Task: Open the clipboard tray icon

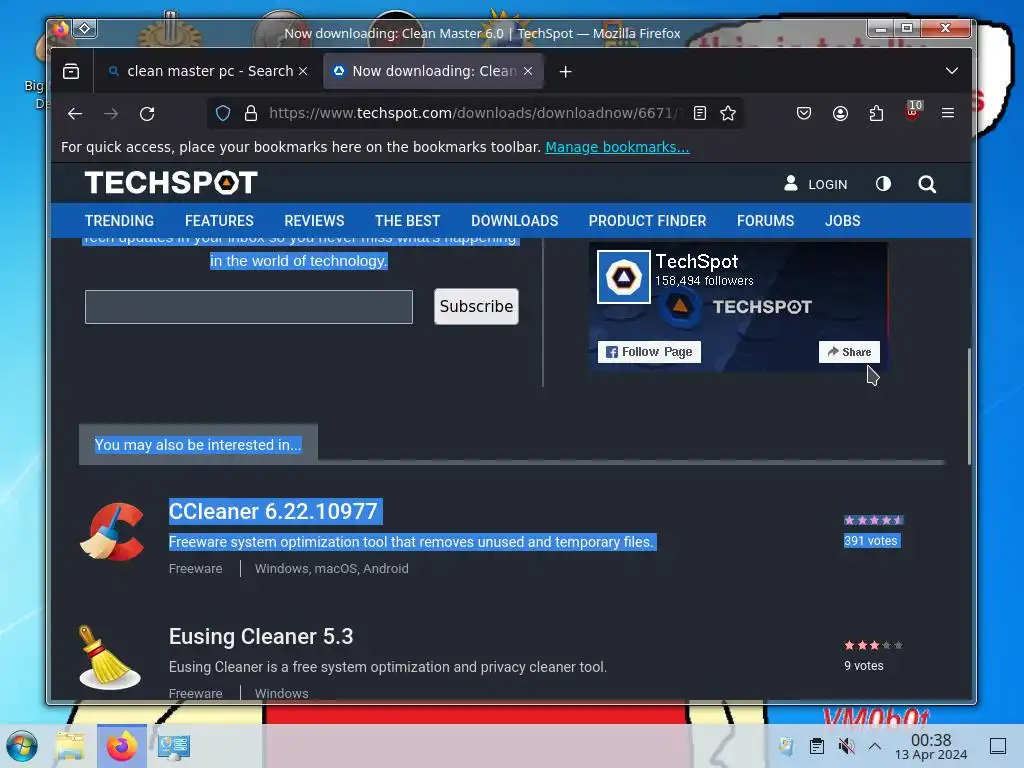Action: 816,746
